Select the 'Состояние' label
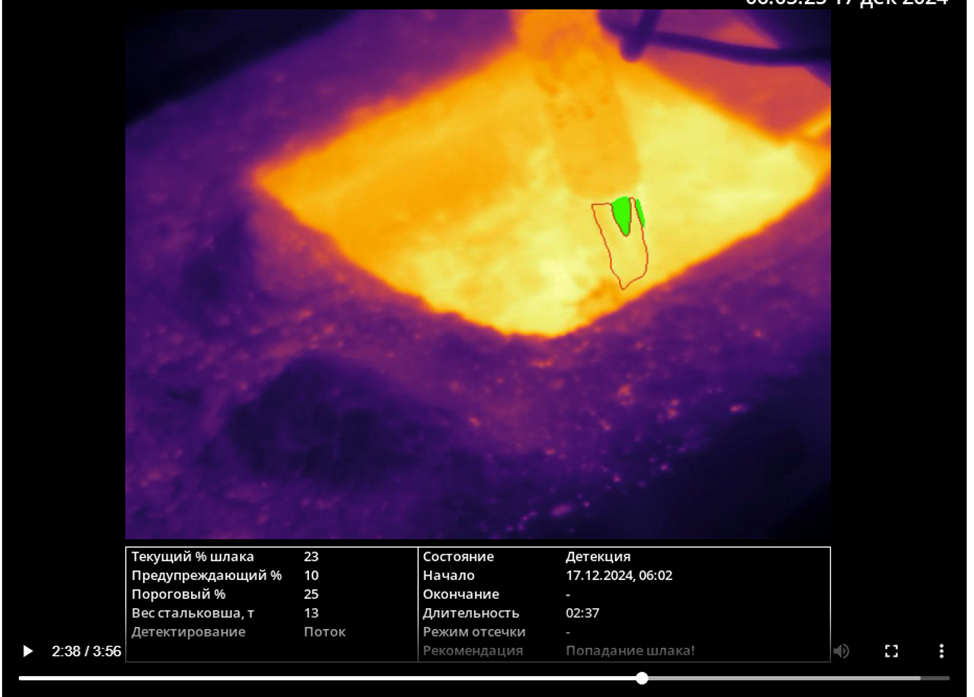974x697 pixels. [x=458, y=557]
